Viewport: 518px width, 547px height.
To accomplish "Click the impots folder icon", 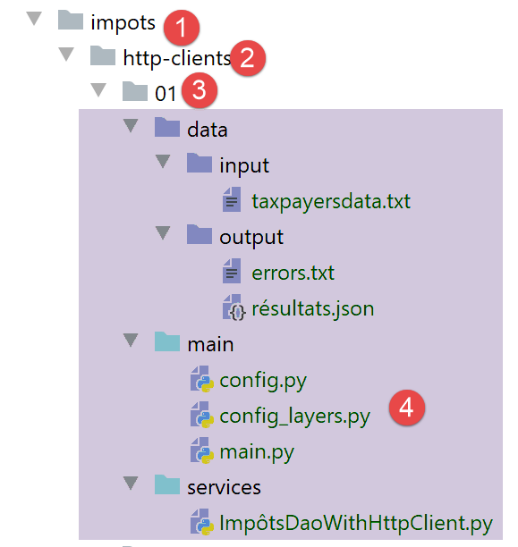I will 70,20.
